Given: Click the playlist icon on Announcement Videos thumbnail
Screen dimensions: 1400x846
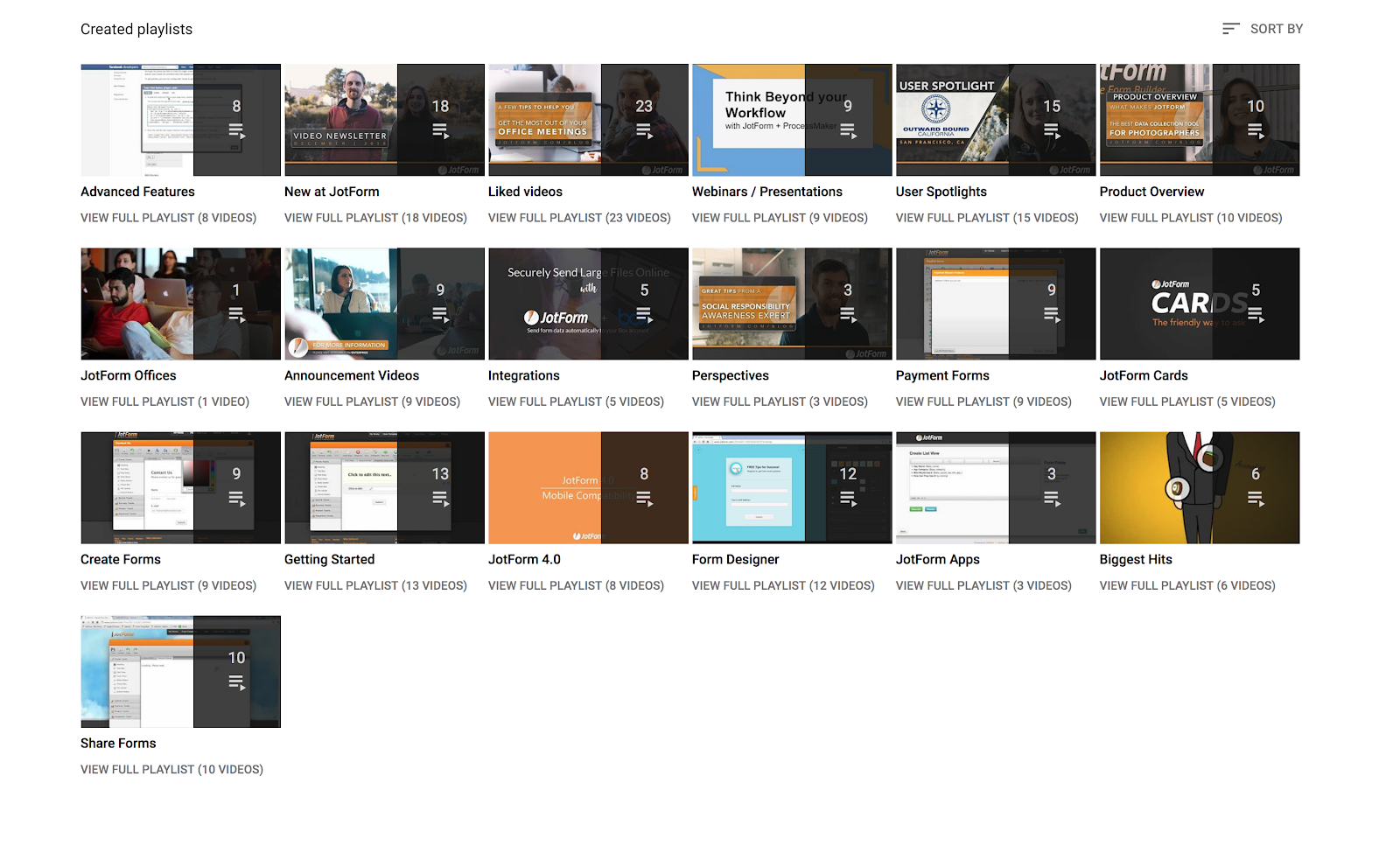Looking at the screenshot, I should click(x=440, y=315).
